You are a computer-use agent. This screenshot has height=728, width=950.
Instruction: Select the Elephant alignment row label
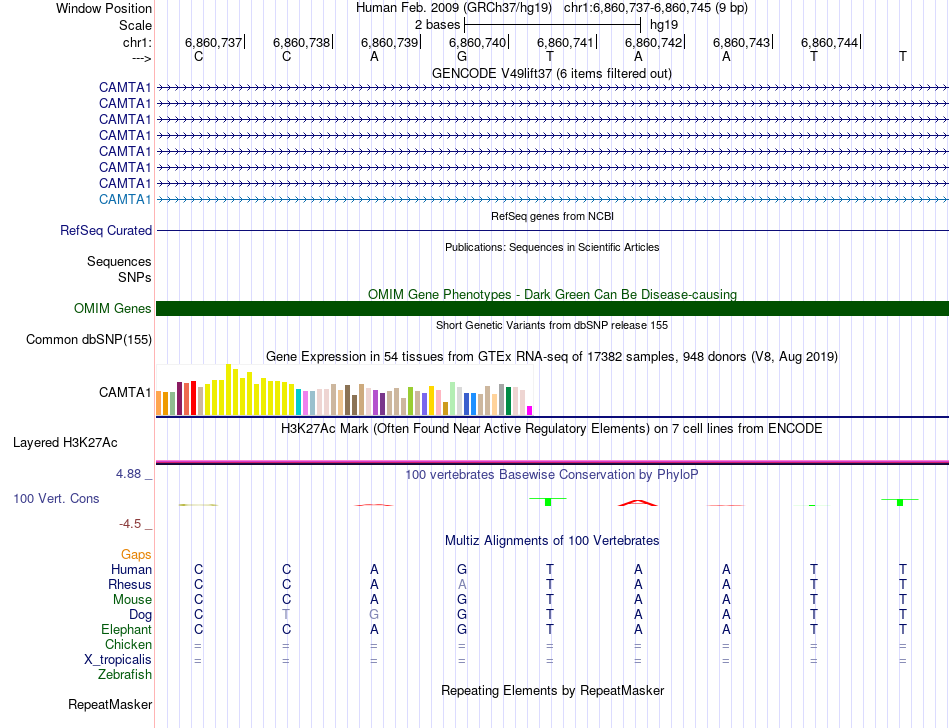126,630
